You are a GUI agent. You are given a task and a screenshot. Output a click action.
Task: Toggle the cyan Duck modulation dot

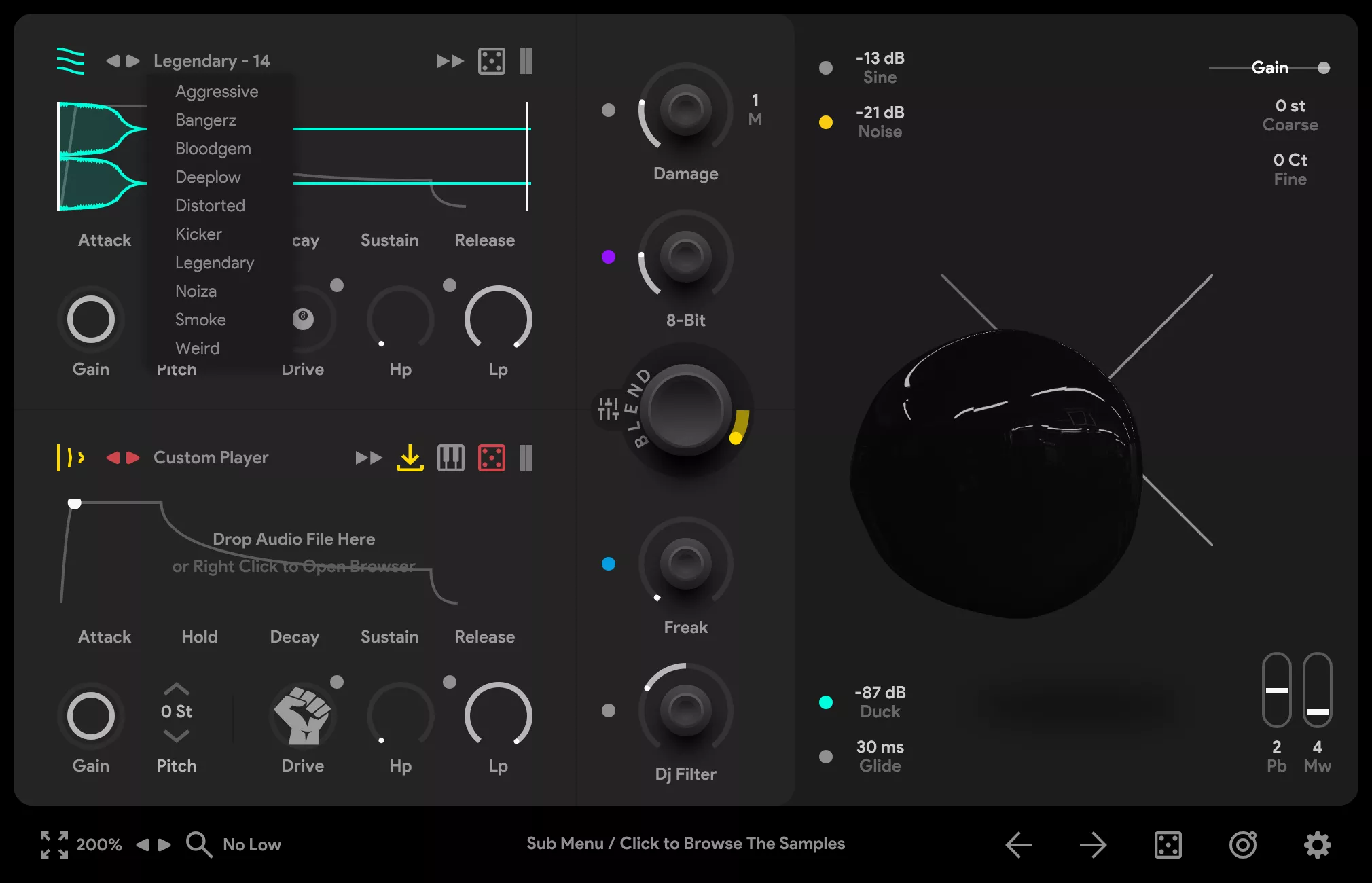826,702
